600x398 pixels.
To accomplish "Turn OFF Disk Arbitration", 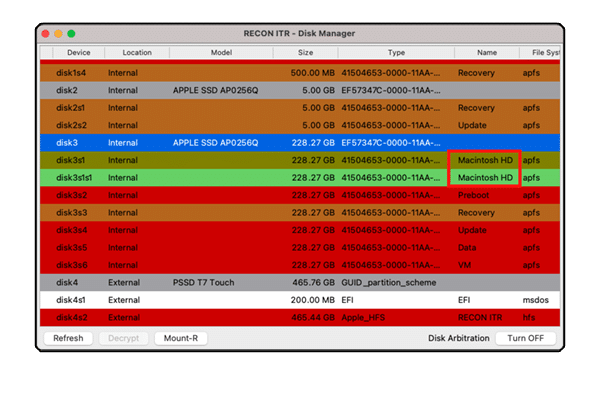I will pyautogui.click(x=525, y=338).
